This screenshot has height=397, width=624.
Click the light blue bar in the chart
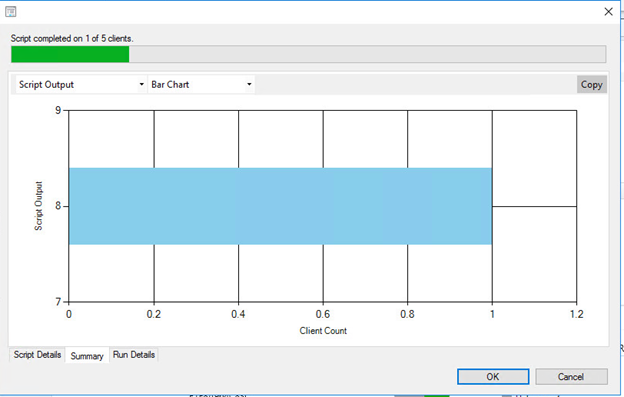(x=281, y=206)
